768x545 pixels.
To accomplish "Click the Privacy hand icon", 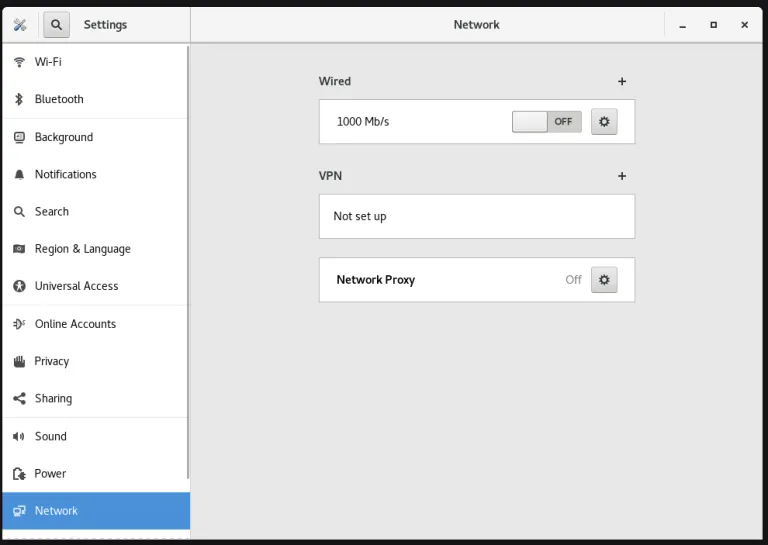I will 19,361.
